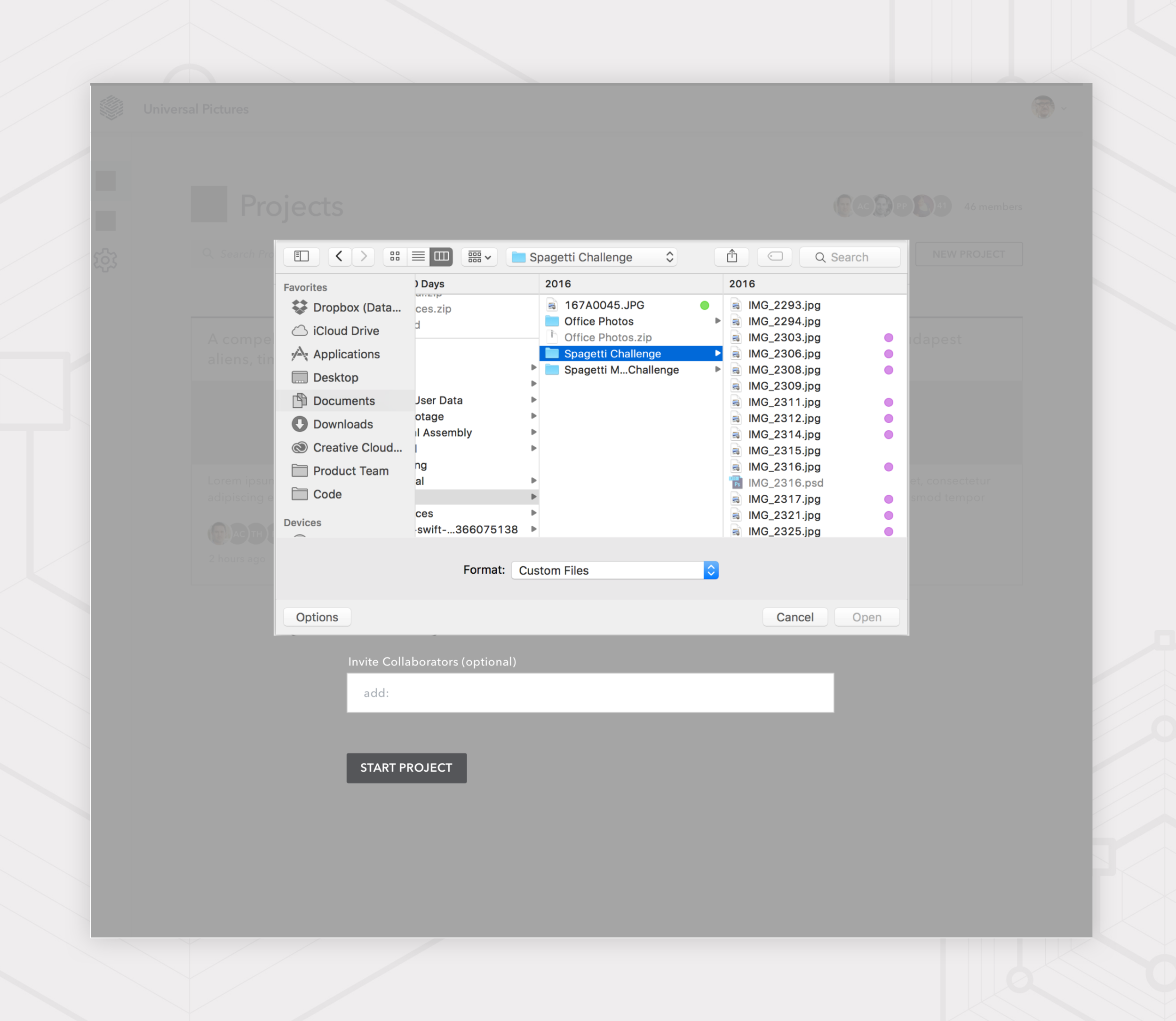Select IMG_2321.jpg
Viewport: 1176px width, 1021px height.
pyautogui.click(x=815, y=515)
